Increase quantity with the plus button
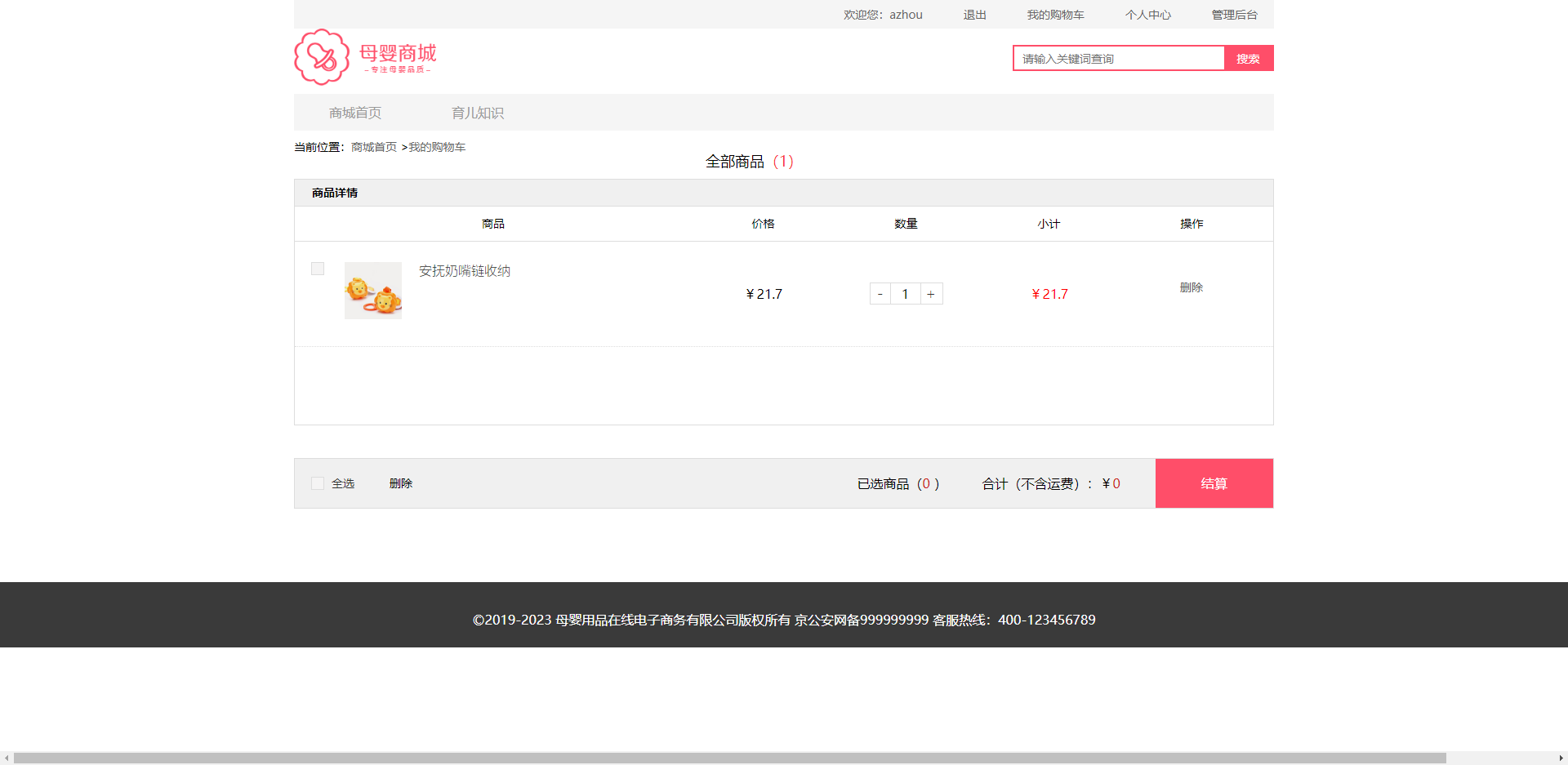This screenshot has height=765, width=1568. [x=931, y=294]
